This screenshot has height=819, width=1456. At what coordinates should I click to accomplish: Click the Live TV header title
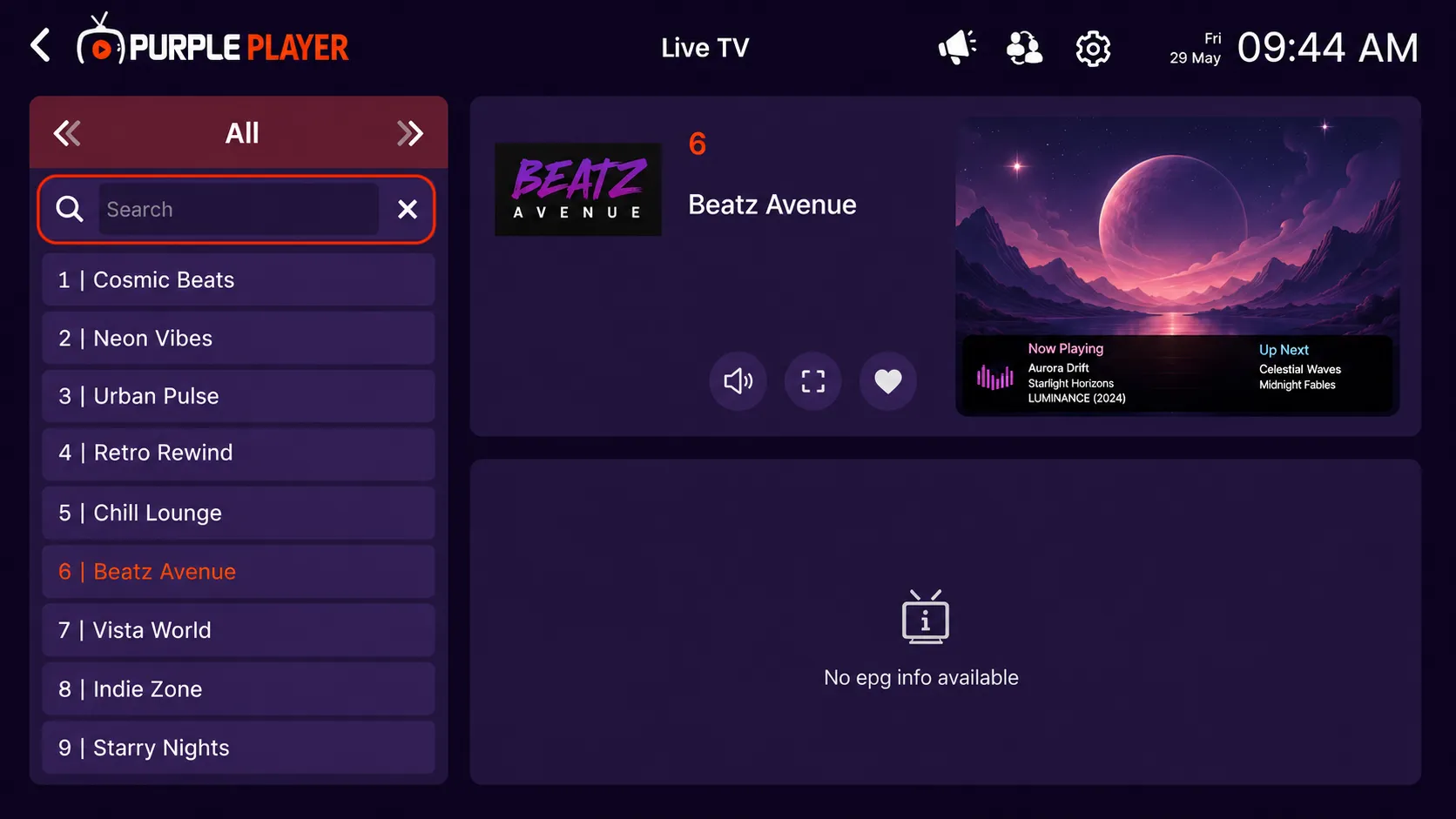[x=705, y=48]
